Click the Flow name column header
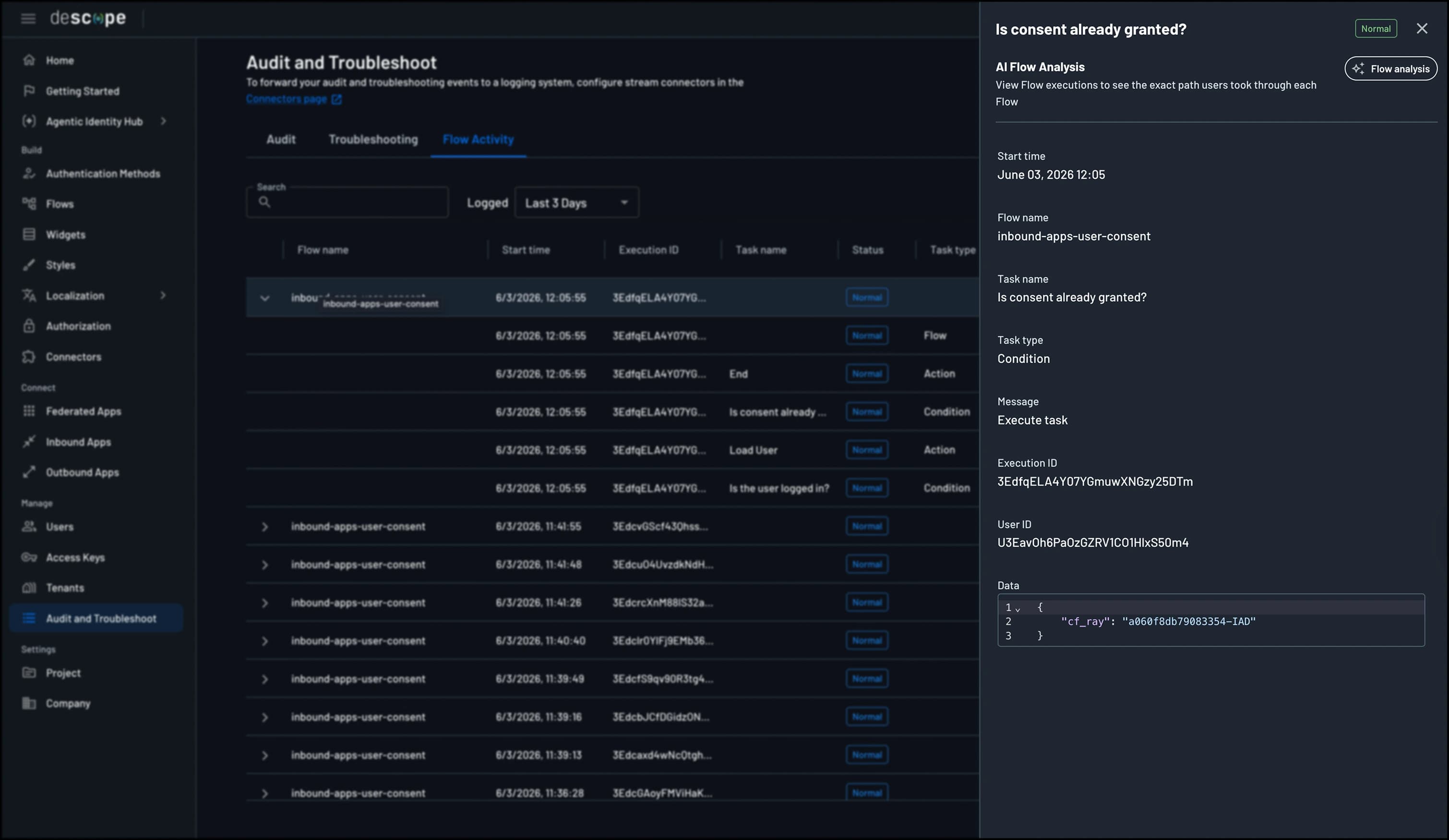The image size is (1449, 840). click(323, 250)
